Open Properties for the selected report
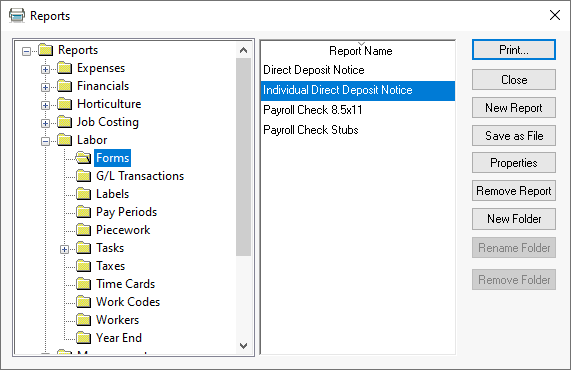 [x=513, y=163]
